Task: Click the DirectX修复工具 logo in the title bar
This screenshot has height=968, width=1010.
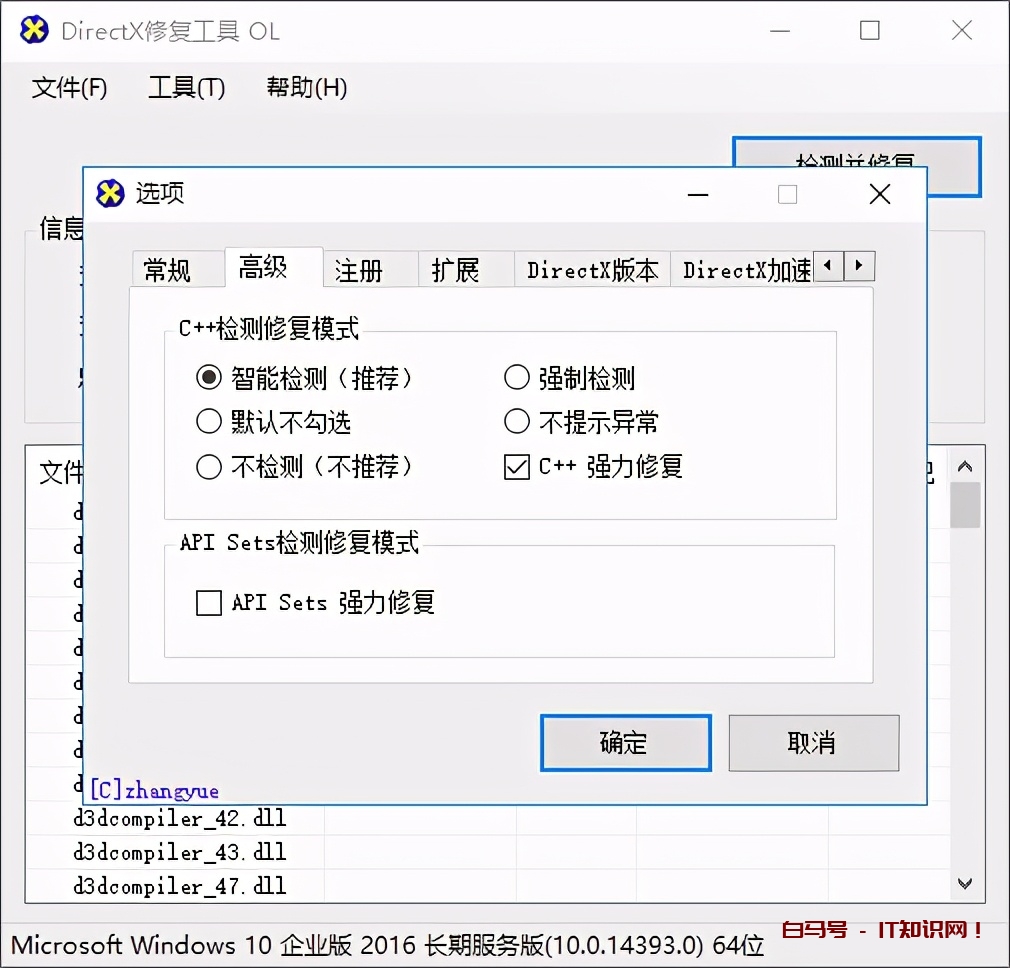Action: click(33, 30)
